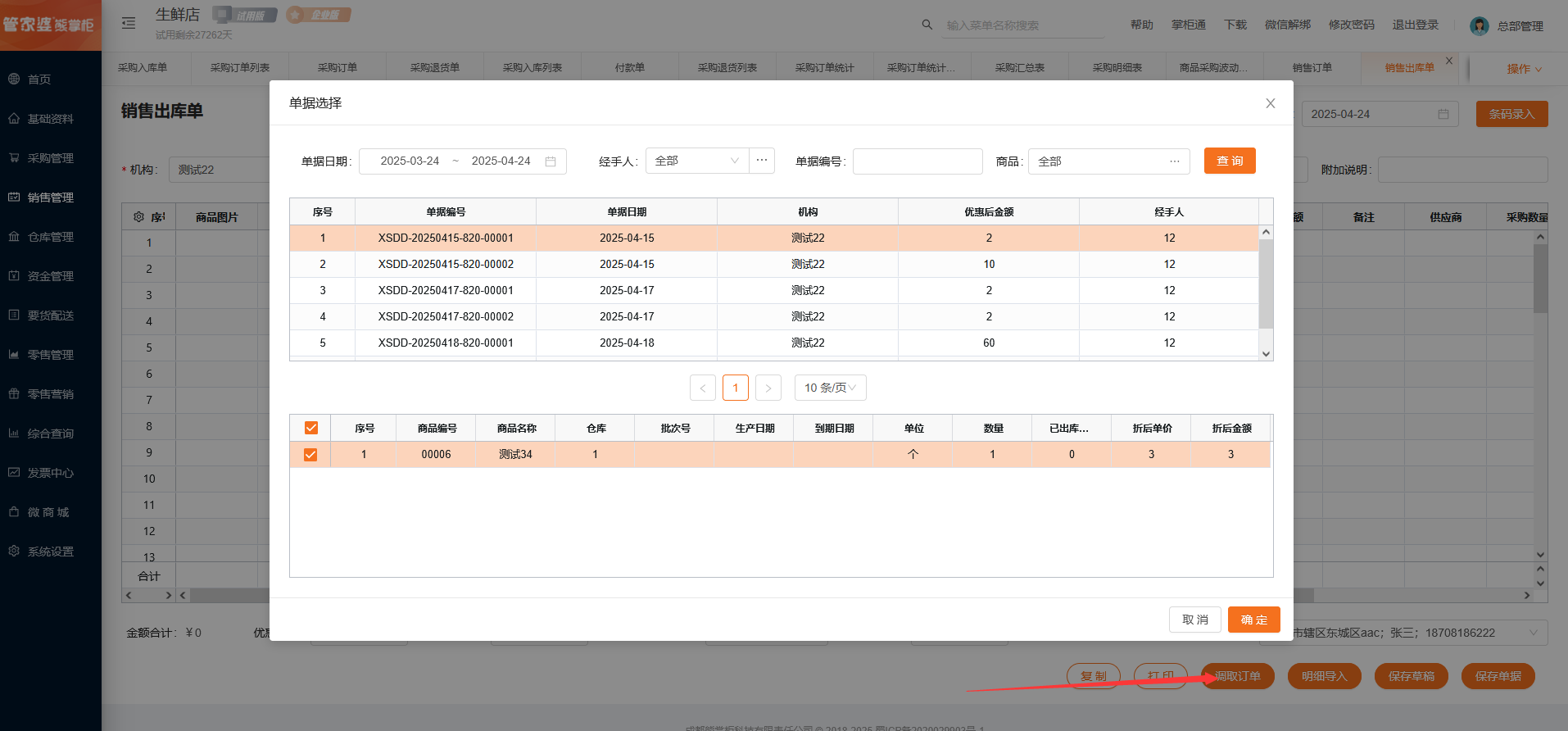Image resolution: width=1568 pixels, height=731 pixels.
Task: Click 微信解绑 link
Action: click(x=1288, y=25)
